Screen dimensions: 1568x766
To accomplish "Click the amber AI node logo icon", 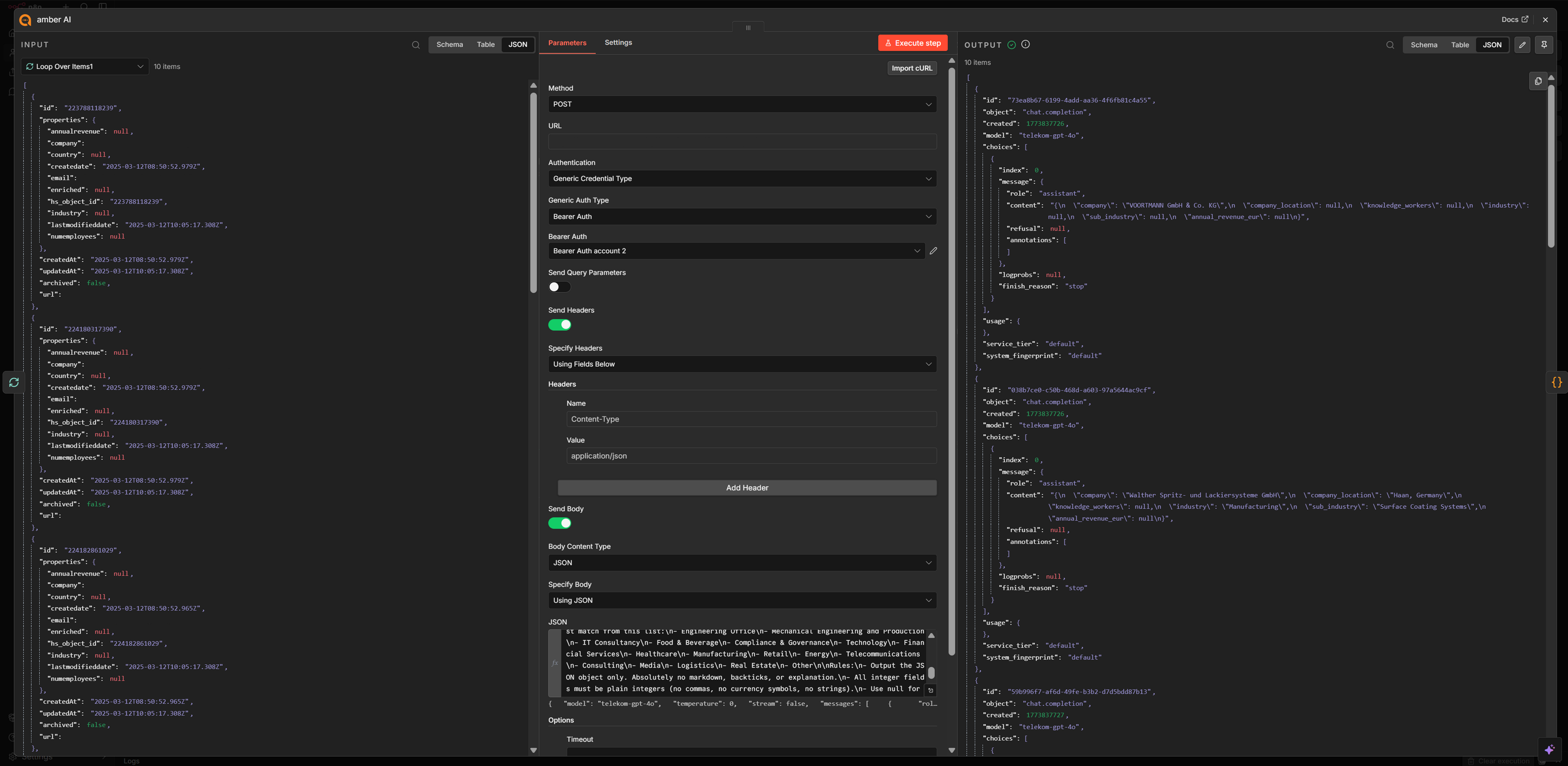I will (x=25, y=20).
